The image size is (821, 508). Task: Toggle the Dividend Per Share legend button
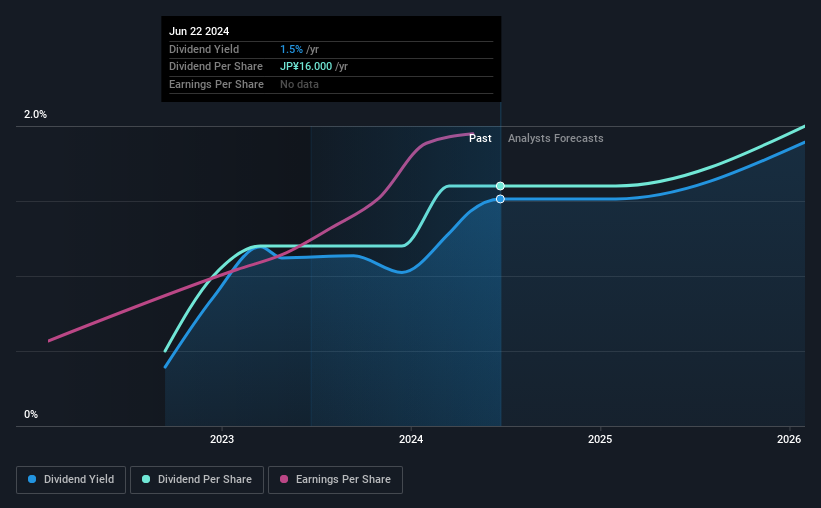pos(197,480)
